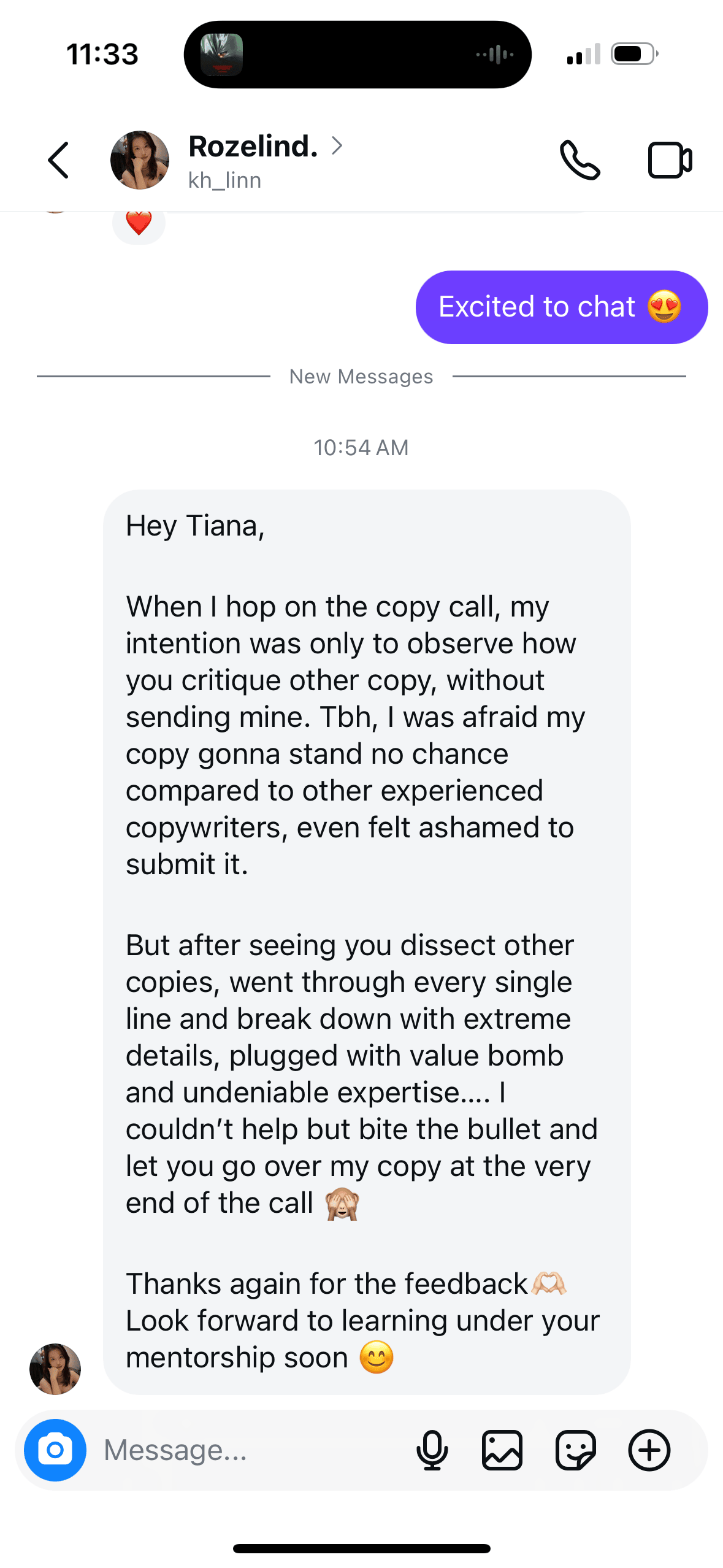Tap the back arrow to leave chat
This screenshot has height=1568, width=723.
pos(58,161)
